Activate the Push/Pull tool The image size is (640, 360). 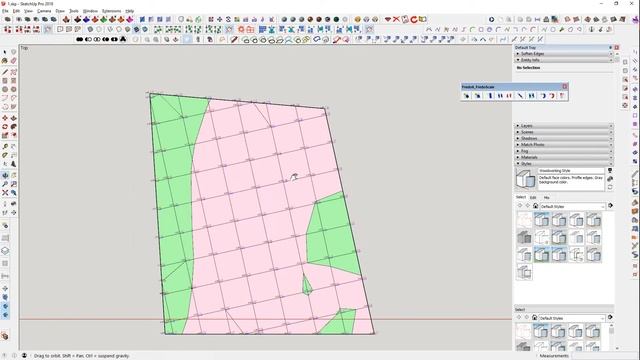click(x=13, y=118)
